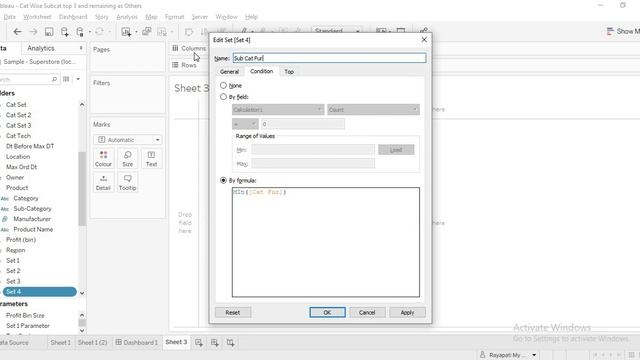Viewport: 640px width, 360px height.
Task: Open the Automatic mark type dropdown
Action: coord(128,140)
